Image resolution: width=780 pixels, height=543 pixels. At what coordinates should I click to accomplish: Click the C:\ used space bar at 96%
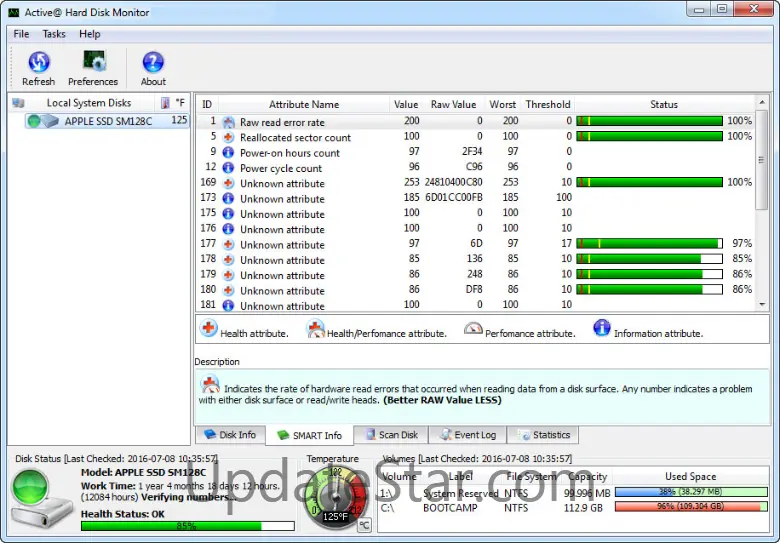(691, 507)
